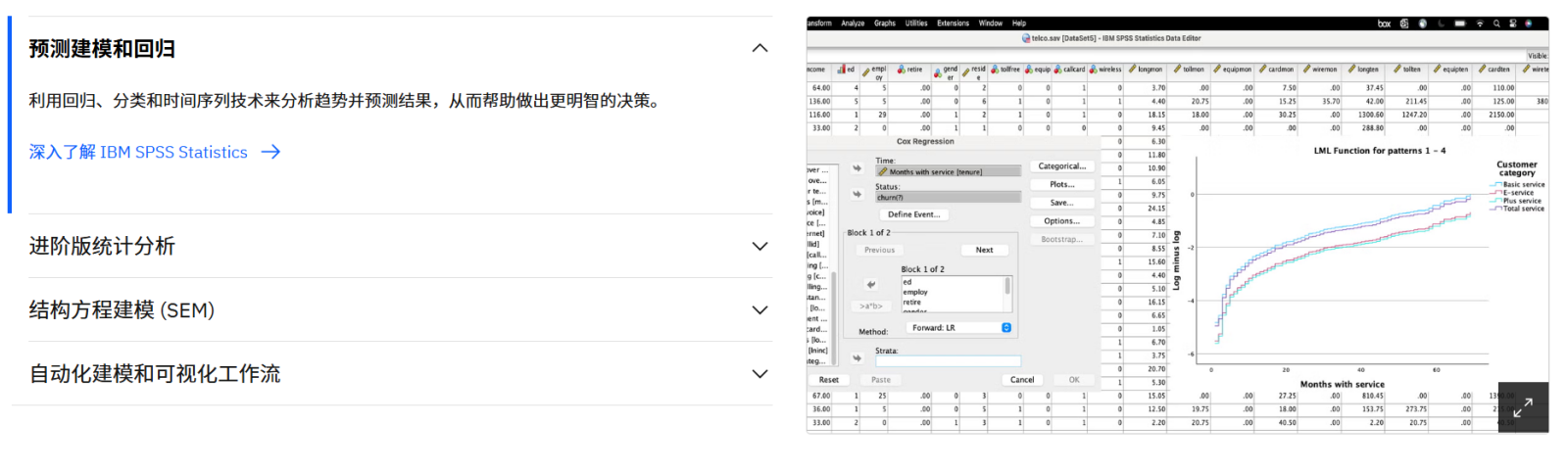
Task: Click Cancel in Cox Regression dialog
Action: point(1022,380)
